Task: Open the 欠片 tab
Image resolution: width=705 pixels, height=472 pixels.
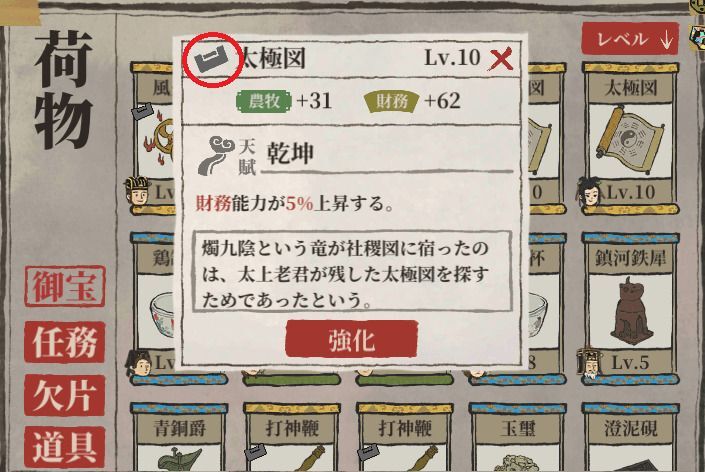Action: click(x=65, y=395)
